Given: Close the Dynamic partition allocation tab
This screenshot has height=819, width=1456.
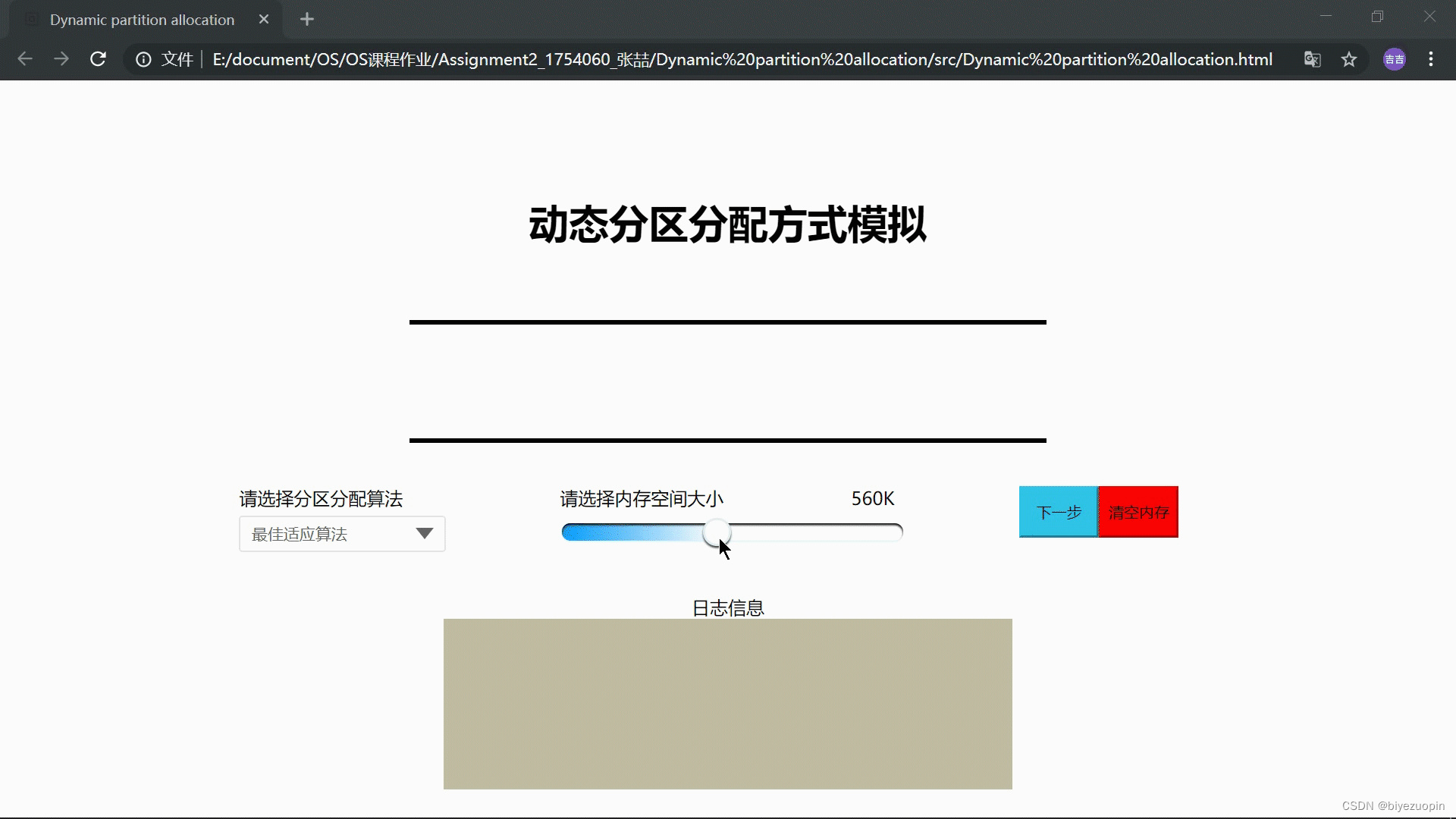Looking at the screenshot, I should [x=264, y=20].
